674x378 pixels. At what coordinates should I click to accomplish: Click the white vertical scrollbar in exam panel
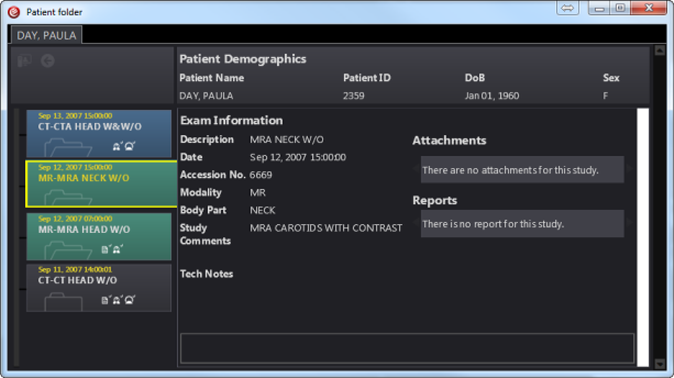click(x=643, y=237)
